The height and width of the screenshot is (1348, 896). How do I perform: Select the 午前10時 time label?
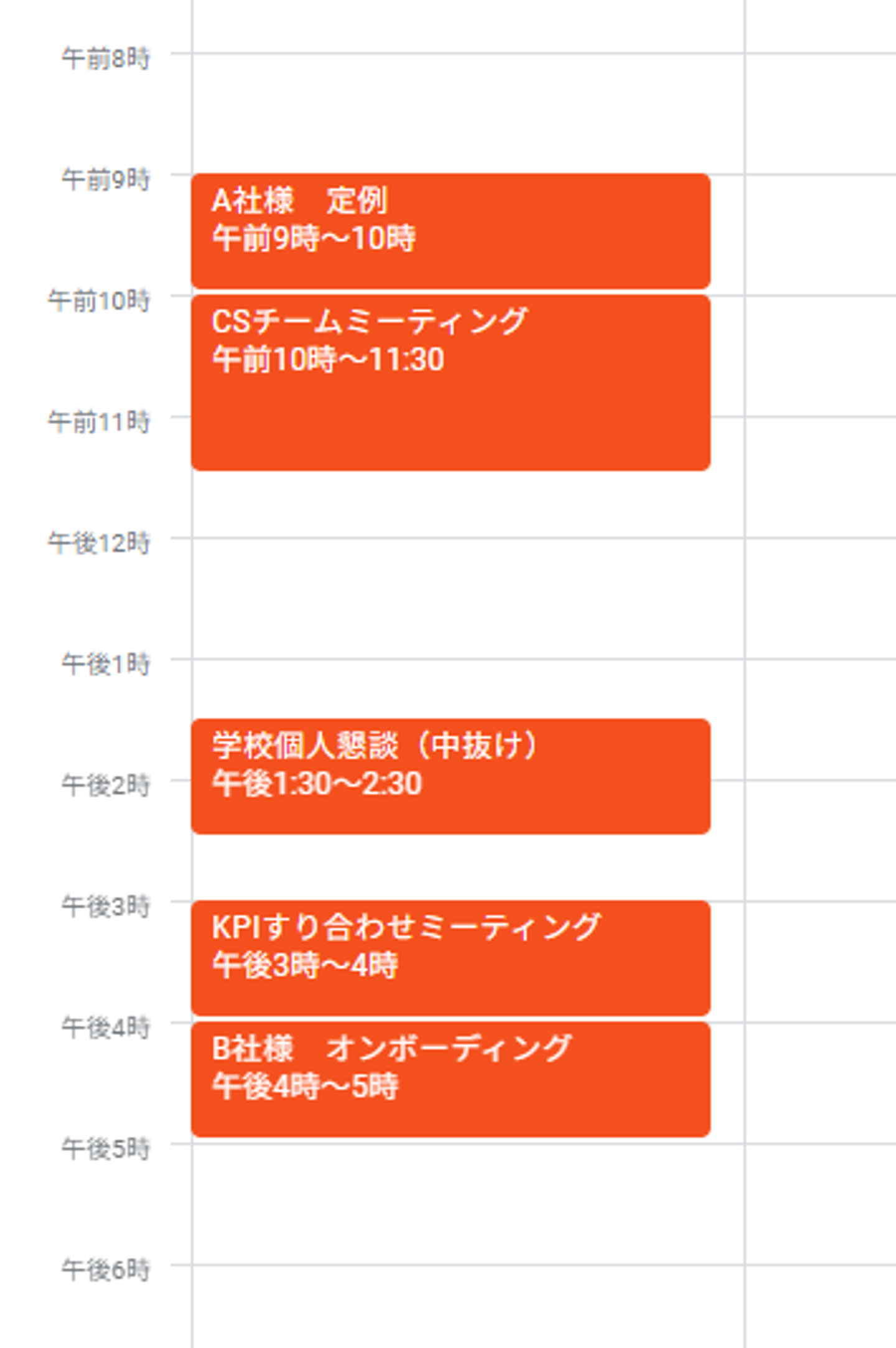click(x=100, y=301)
